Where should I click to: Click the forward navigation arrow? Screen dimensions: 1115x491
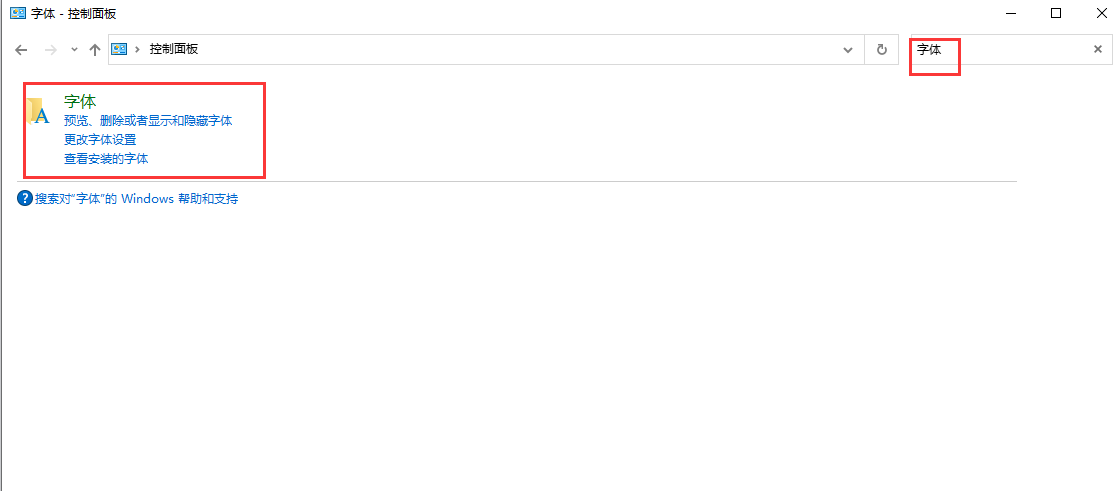tap(50, 50)
